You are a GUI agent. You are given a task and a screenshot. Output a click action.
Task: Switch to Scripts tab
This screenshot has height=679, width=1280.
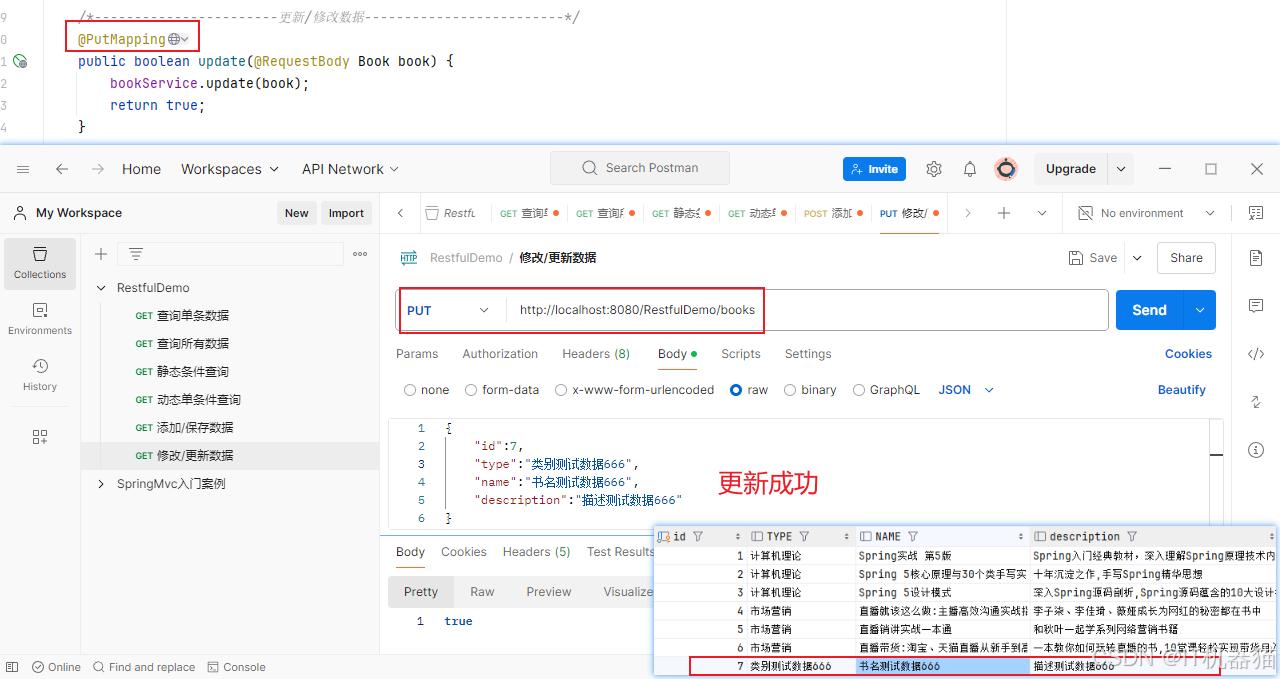741,354
